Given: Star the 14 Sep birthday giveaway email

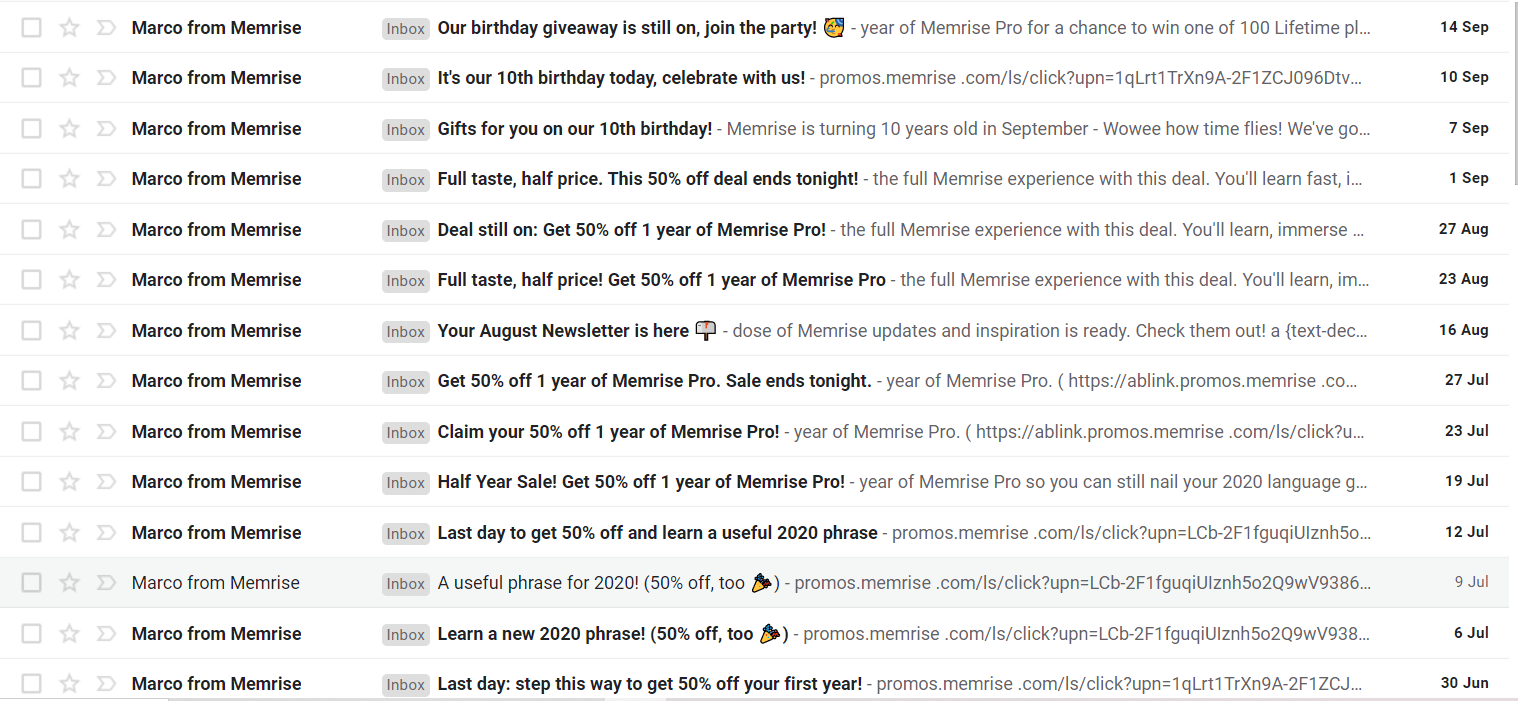Looking at the screenshot, I should click(x=69, y=28).
